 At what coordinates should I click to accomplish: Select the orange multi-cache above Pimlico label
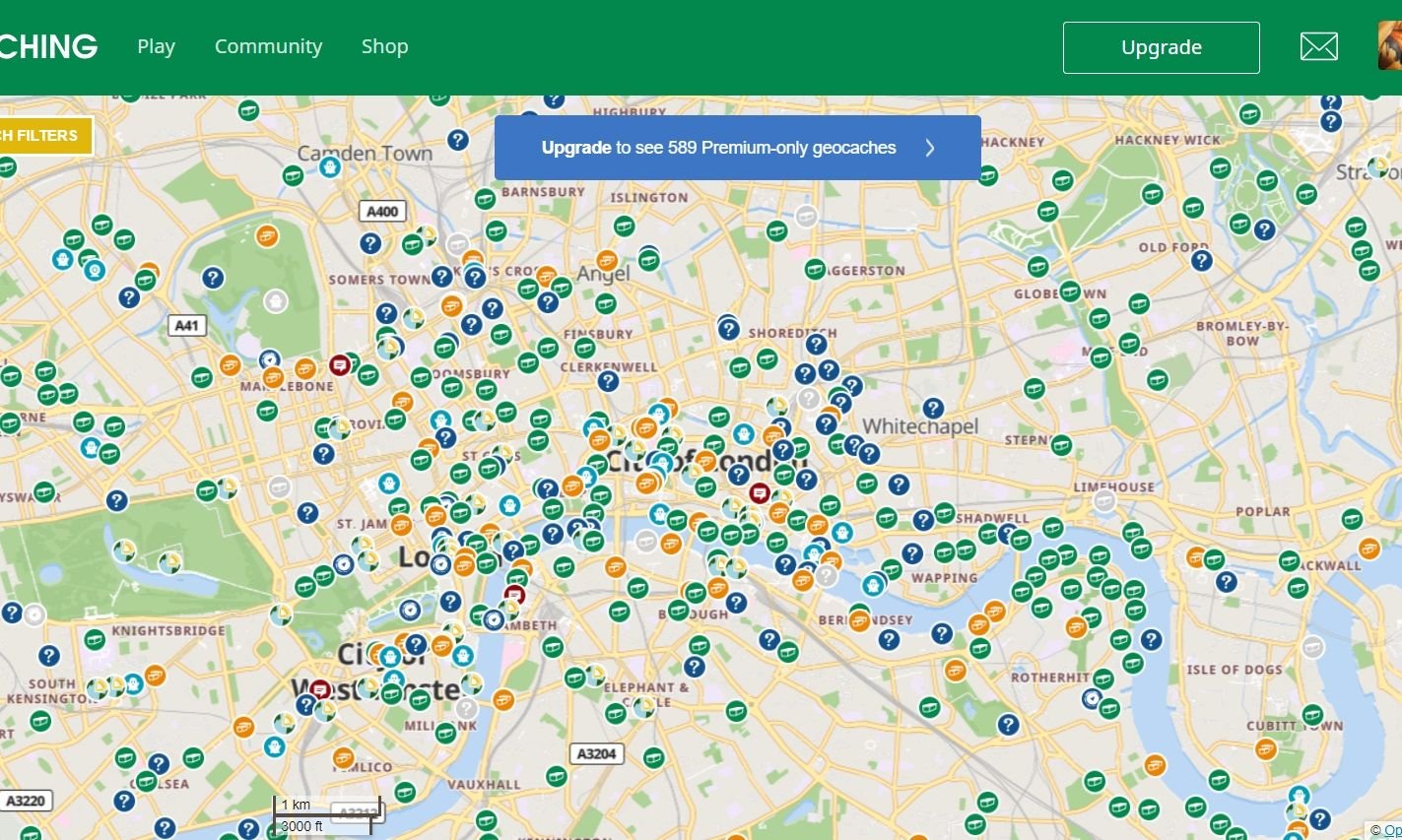[343, 757]
